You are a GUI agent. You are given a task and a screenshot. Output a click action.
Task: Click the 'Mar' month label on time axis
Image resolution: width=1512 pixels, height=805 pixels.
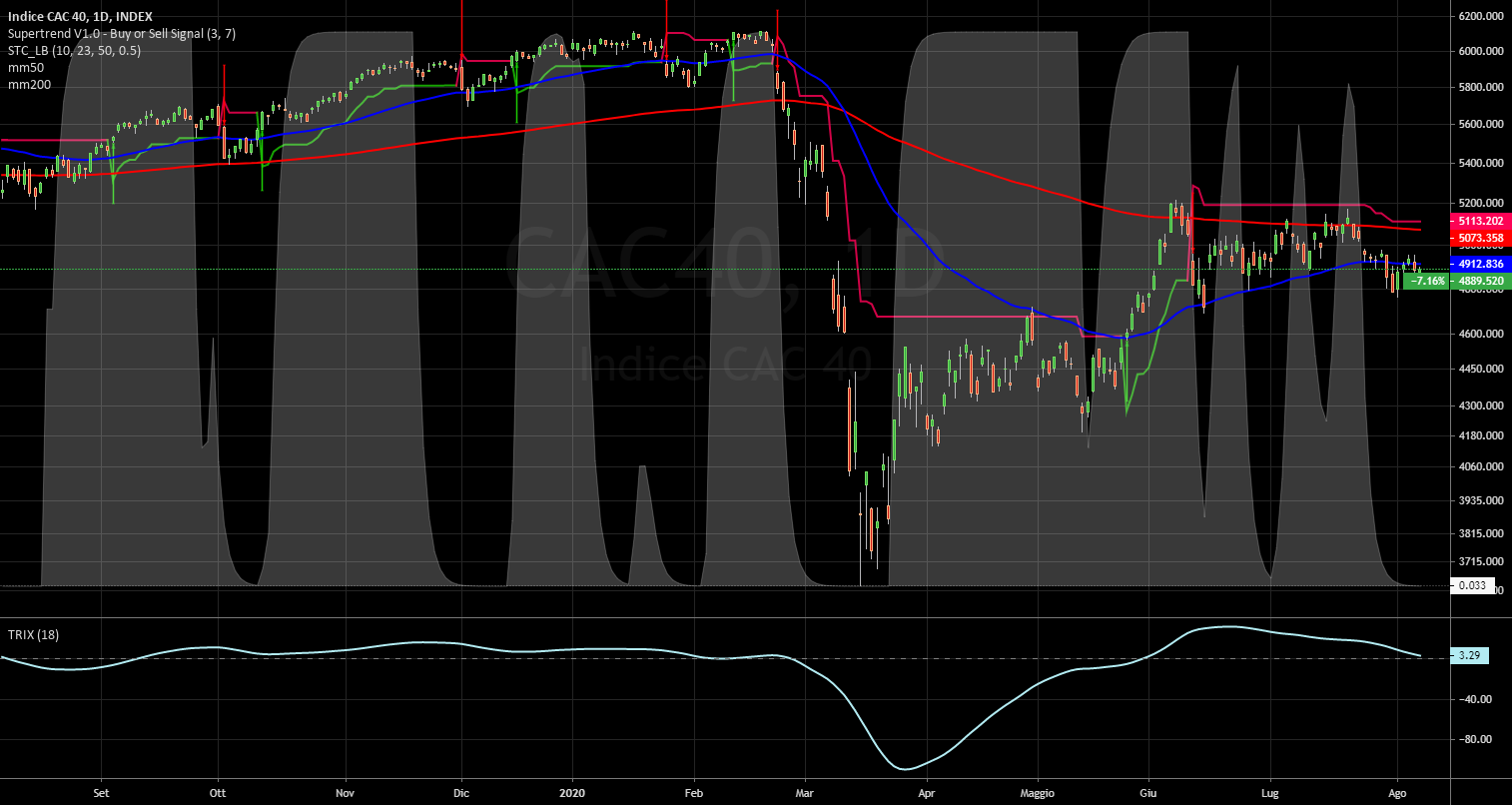pos(806,793)
